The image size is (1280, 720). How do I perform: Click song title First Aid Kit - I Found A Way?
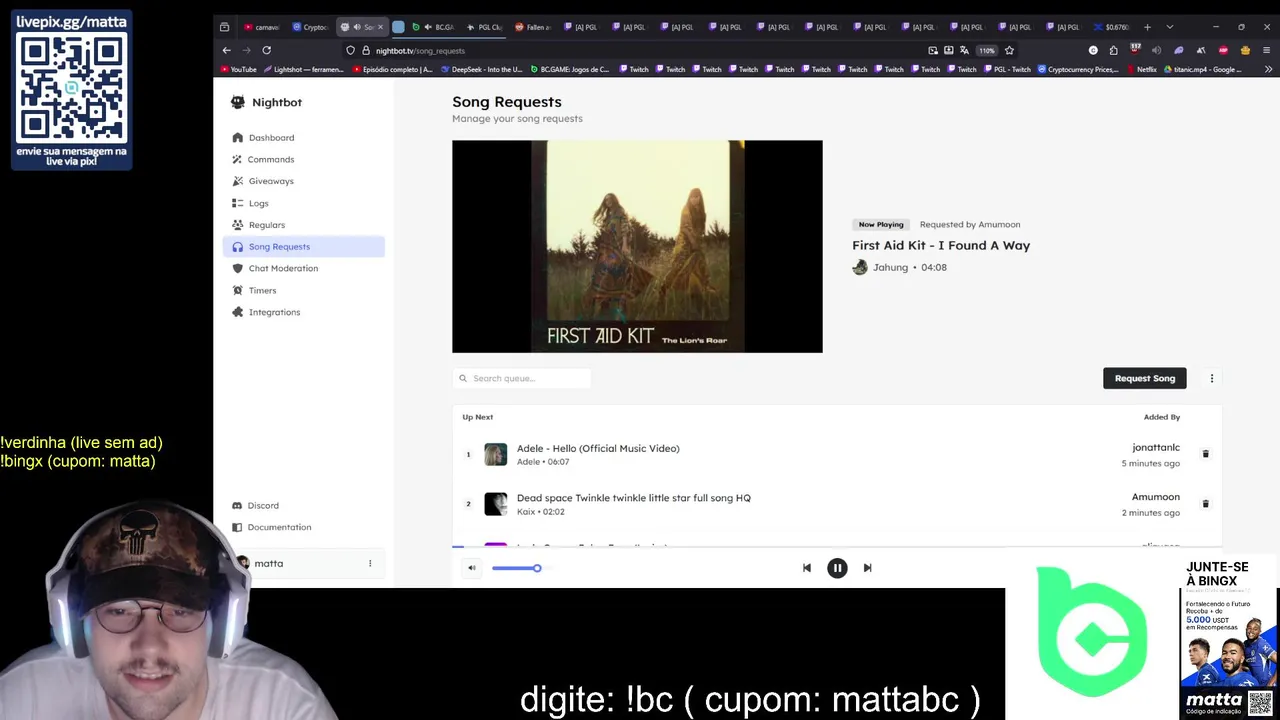pos(941,245)
